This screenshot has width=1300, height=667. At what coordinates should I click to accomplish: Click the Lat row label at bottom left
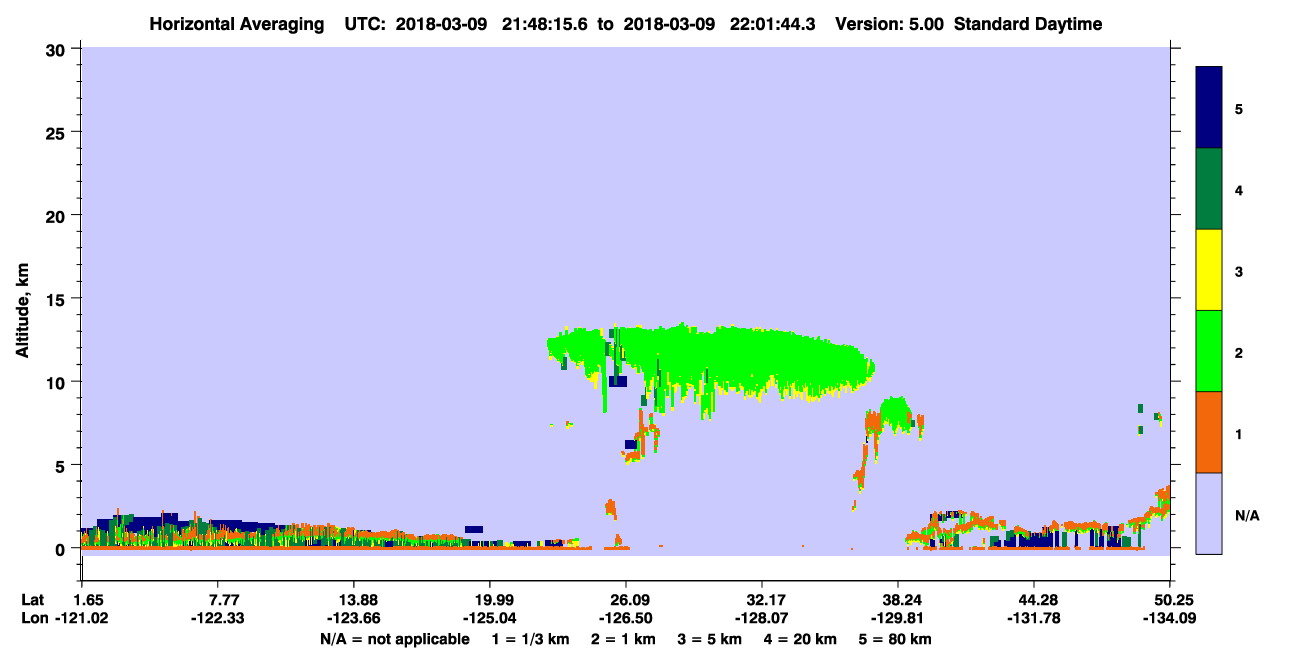(33, 600)
